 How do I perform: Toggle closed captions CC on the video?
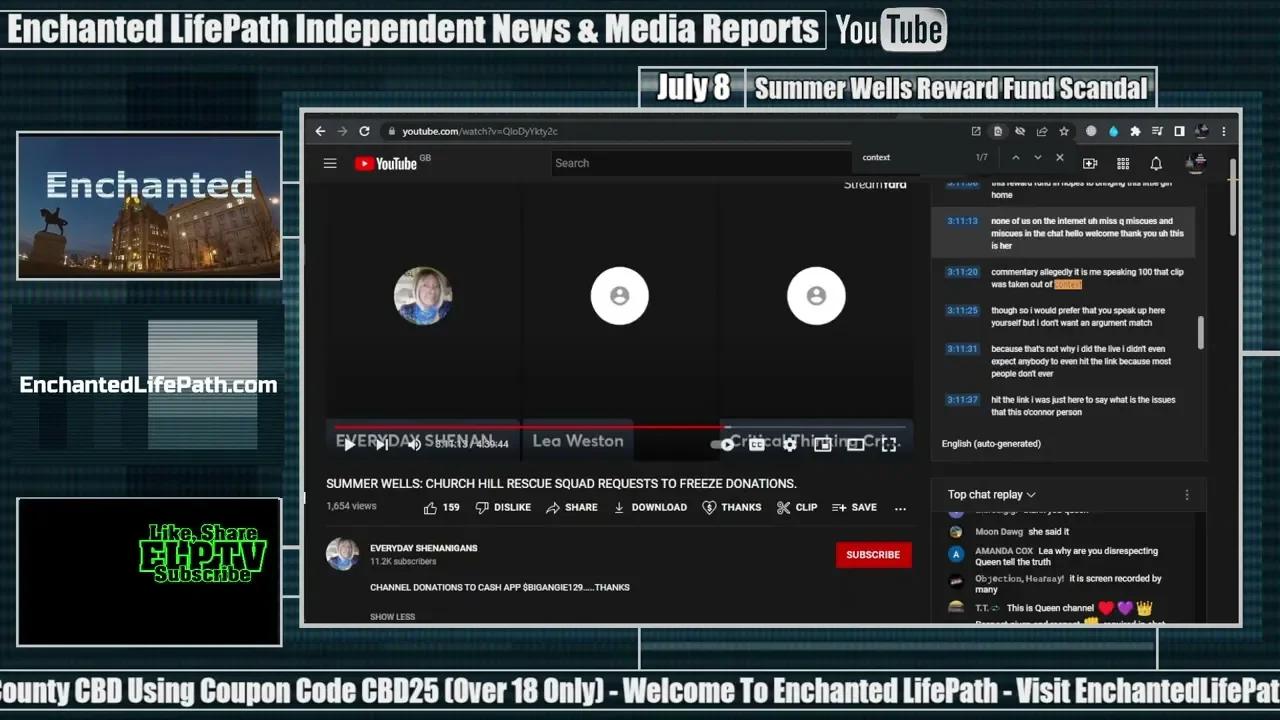757,445
